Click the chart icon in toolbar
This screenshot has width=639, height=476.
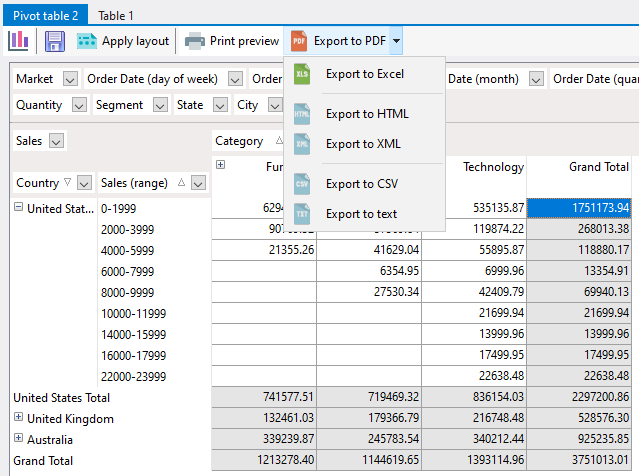click(19, 41)
